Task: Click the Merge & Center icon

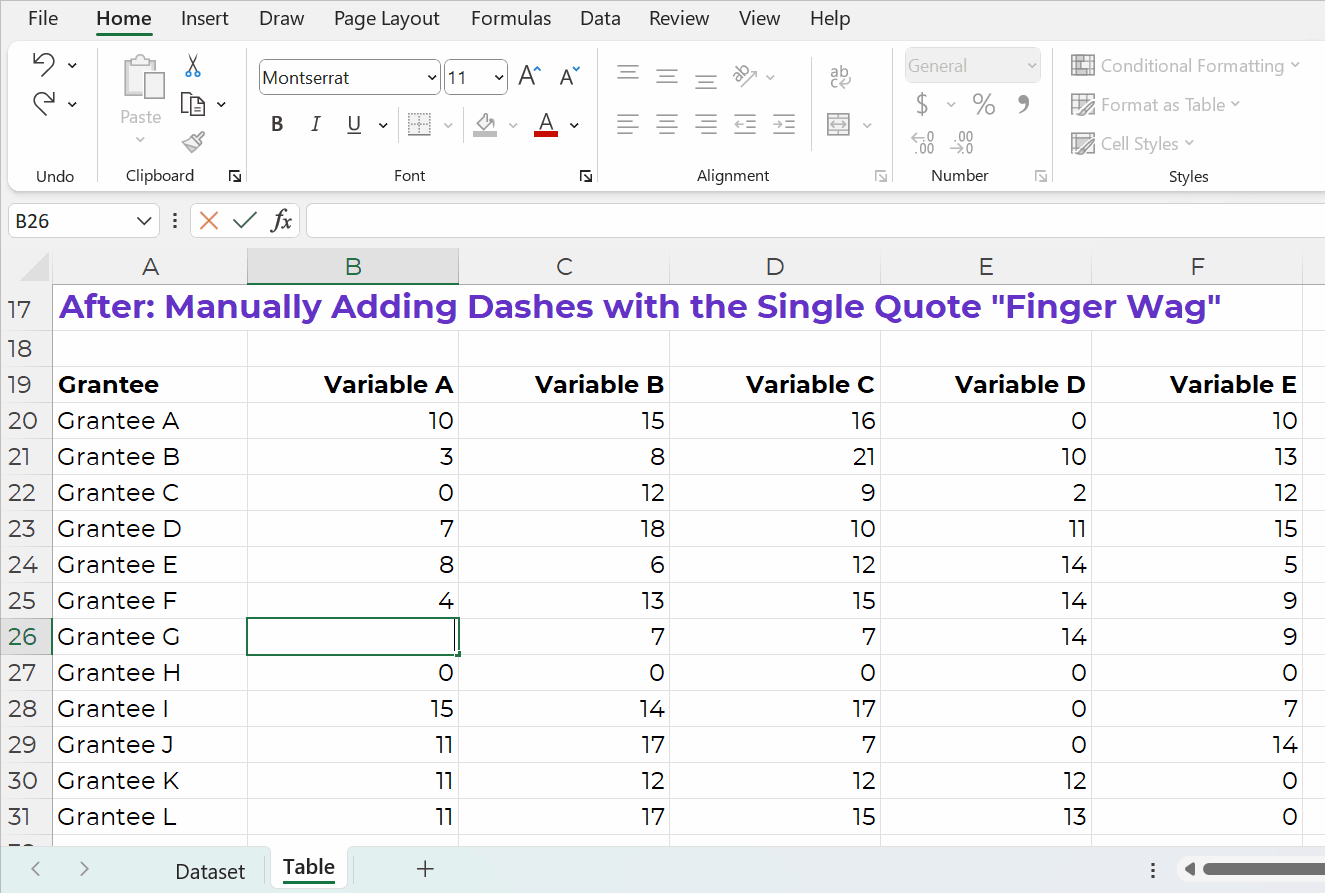Action: [x=838, y=125]
